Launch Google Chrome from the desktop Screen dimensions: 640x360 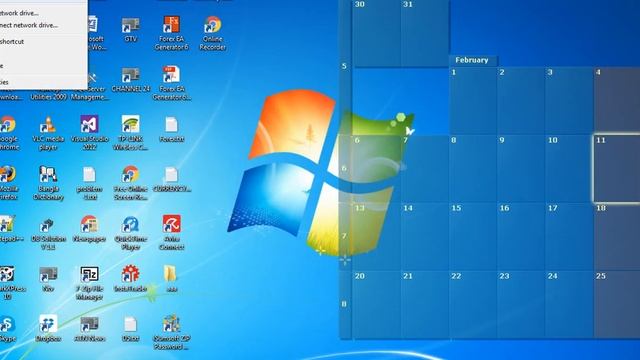click(8, 133)
